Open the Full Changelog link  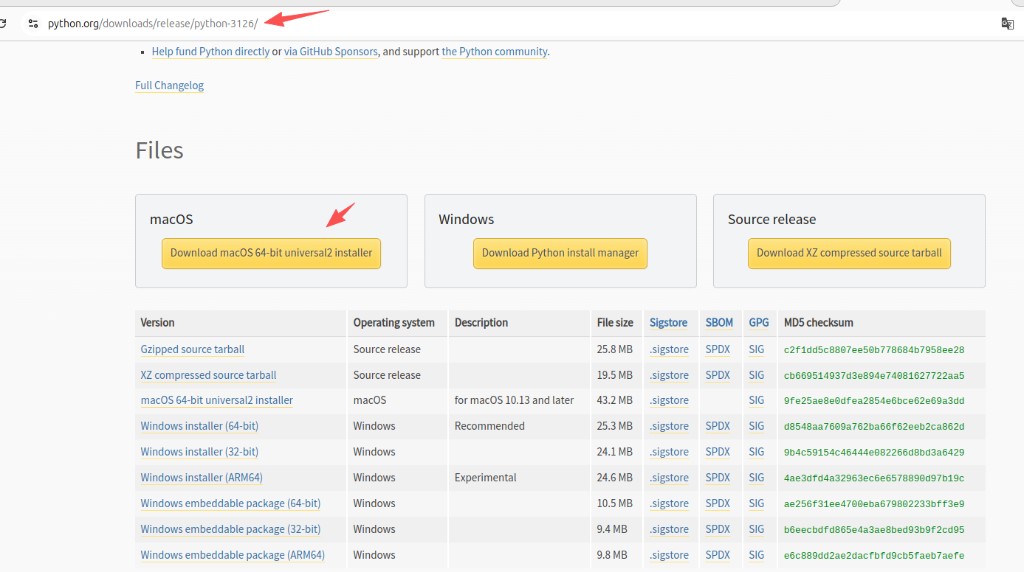pos(169,86)
